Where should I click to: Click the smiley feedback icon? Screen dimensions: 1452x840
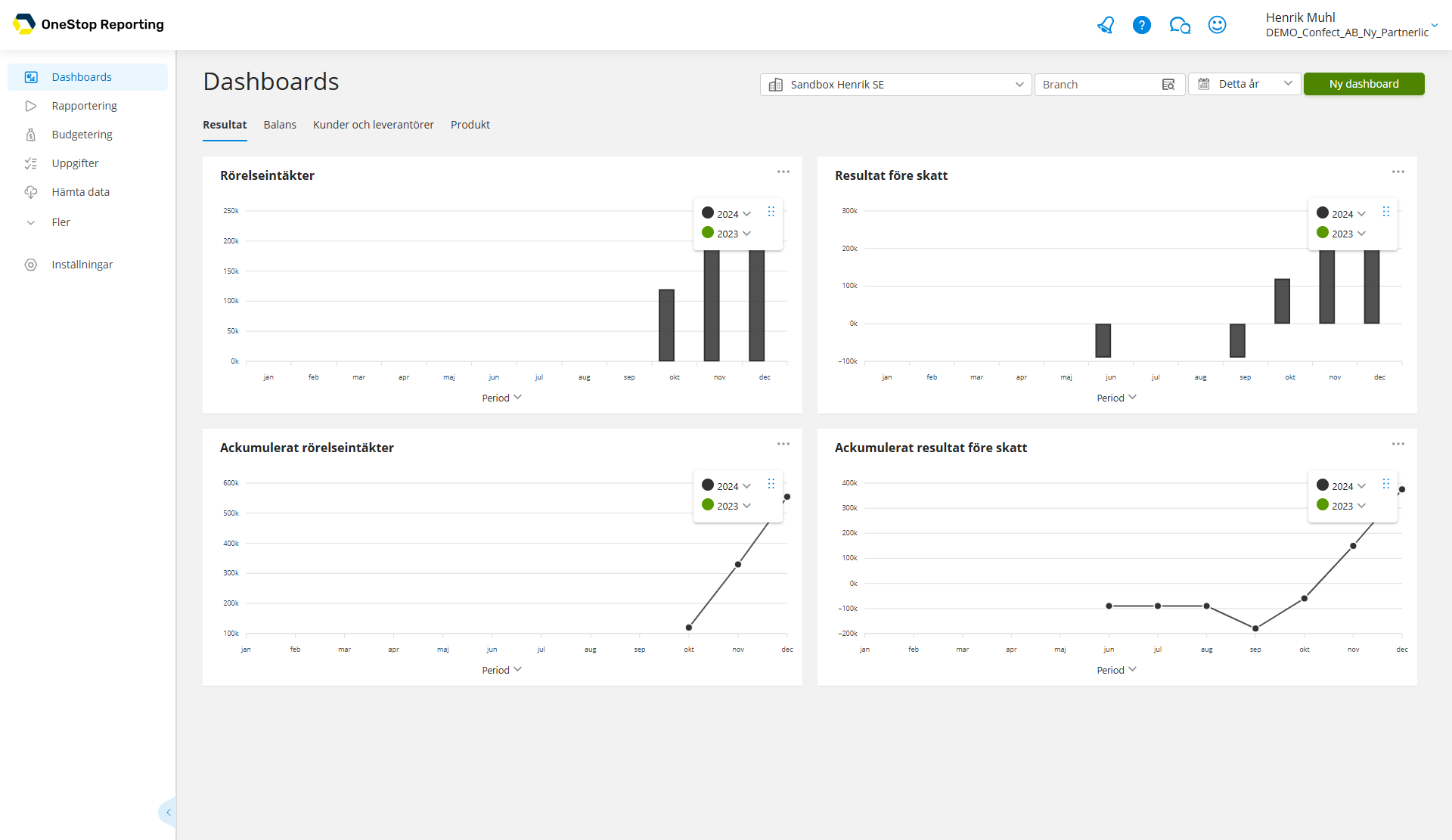click(x=1217, y=25)
